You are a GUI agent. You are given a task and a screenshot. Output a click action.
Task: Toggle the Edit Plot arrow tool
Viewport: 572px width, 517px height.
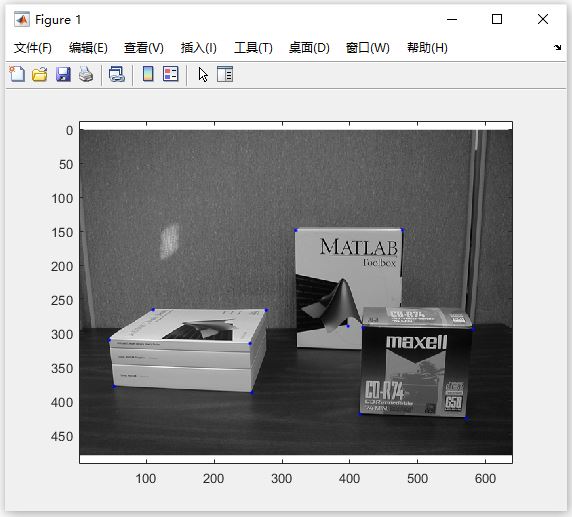tap(203, 75)
